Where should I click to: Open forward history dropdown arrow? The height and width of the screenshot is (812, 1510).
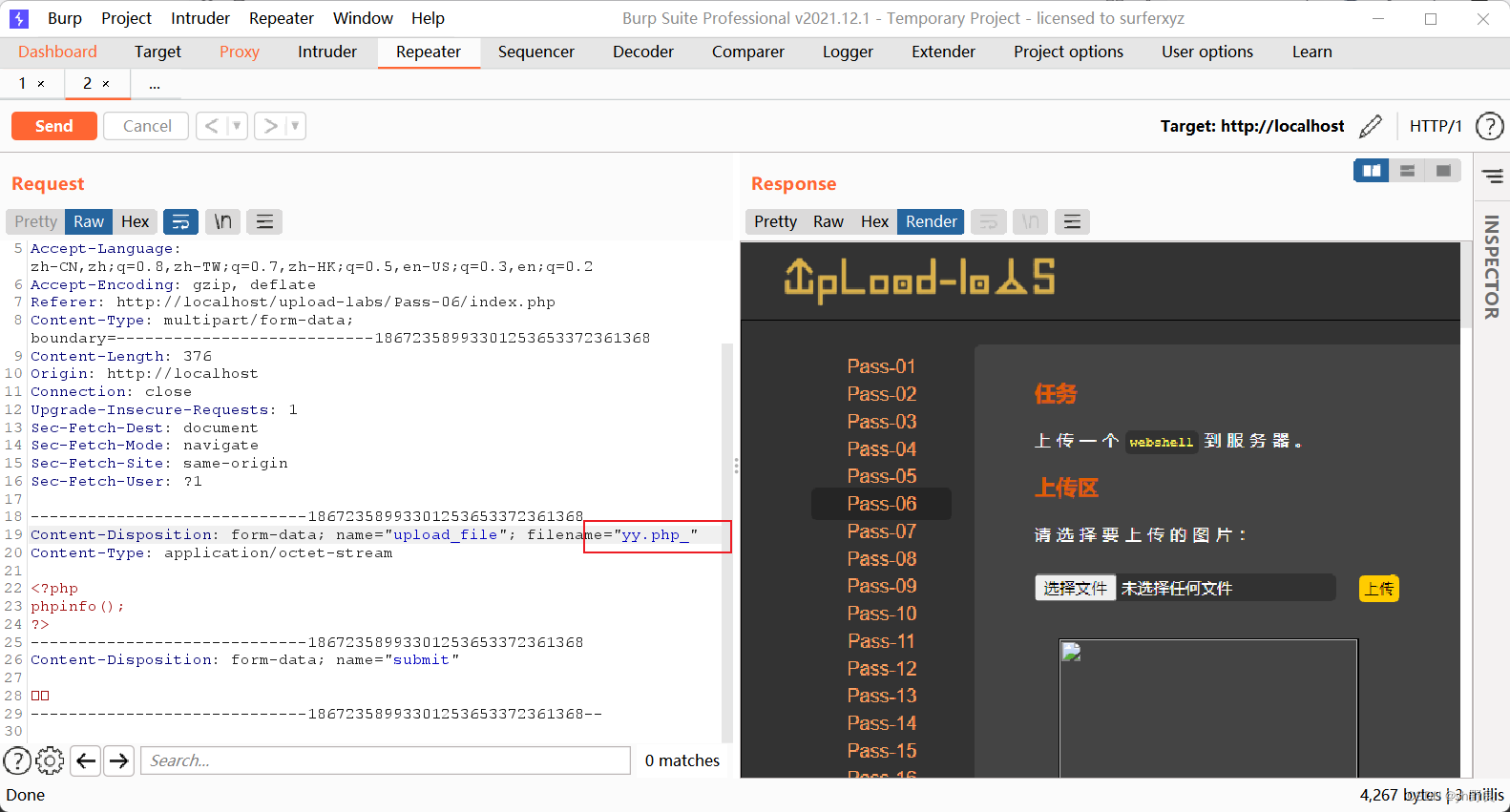[x=296, y=126]
